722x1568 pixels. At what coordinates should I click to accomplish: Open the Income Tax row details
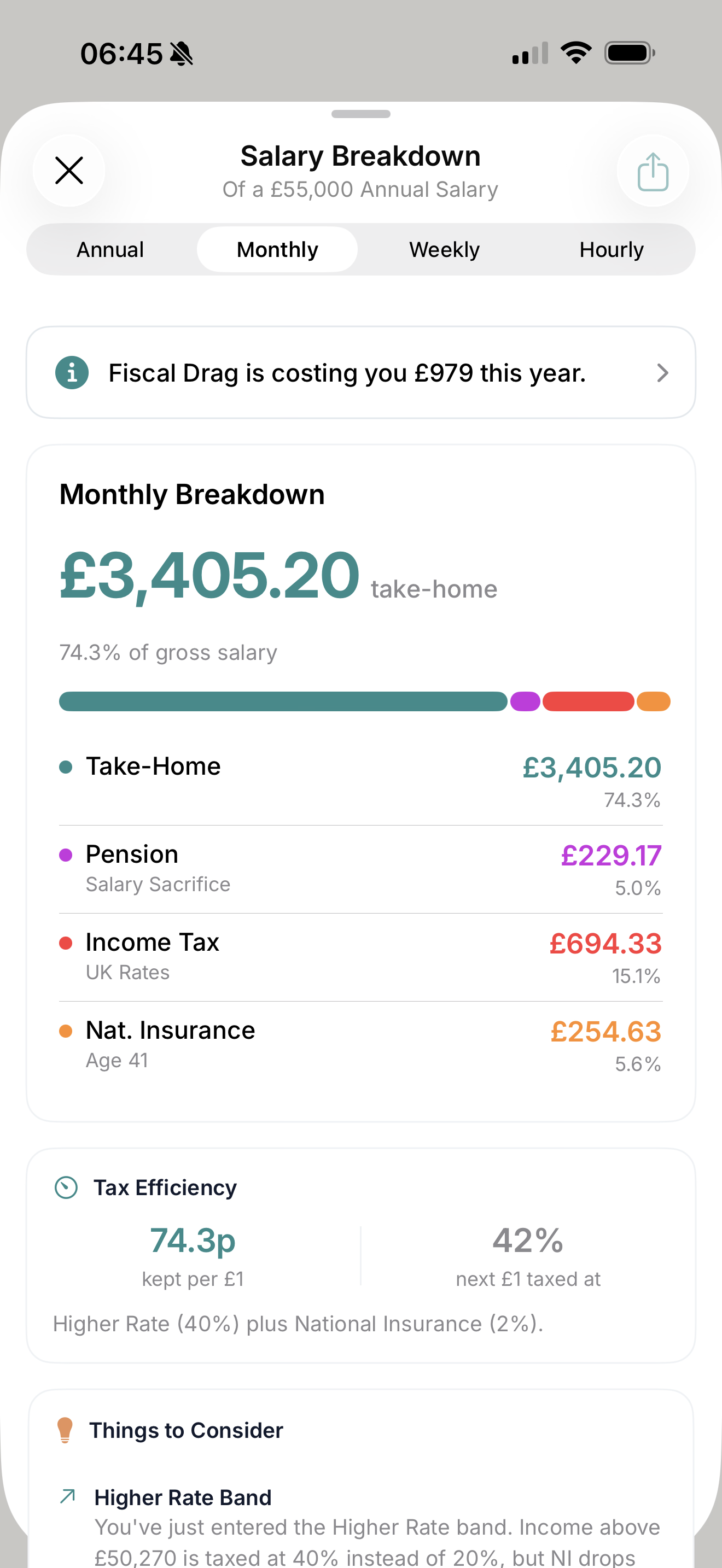pyautogui.click(x=361, y=956)
